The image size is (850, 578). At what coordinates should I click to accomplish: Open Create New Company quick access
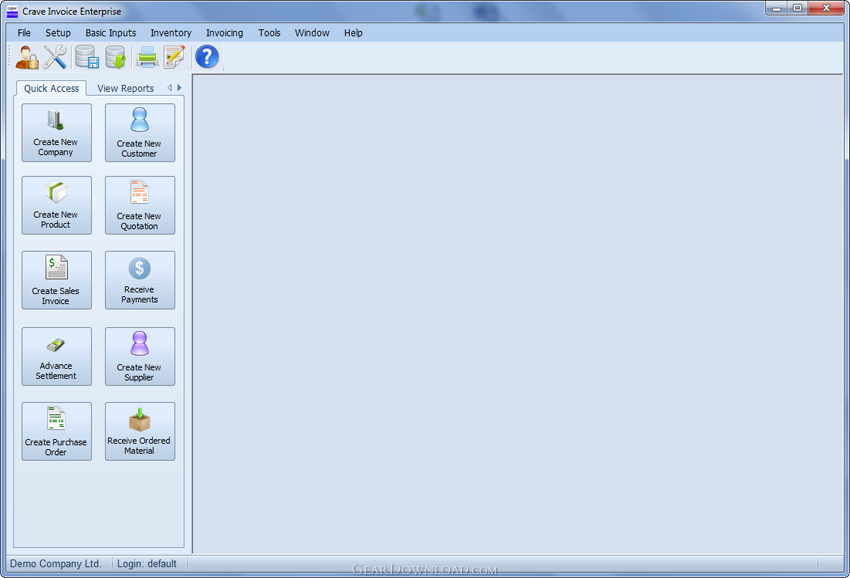pos(56,132)
